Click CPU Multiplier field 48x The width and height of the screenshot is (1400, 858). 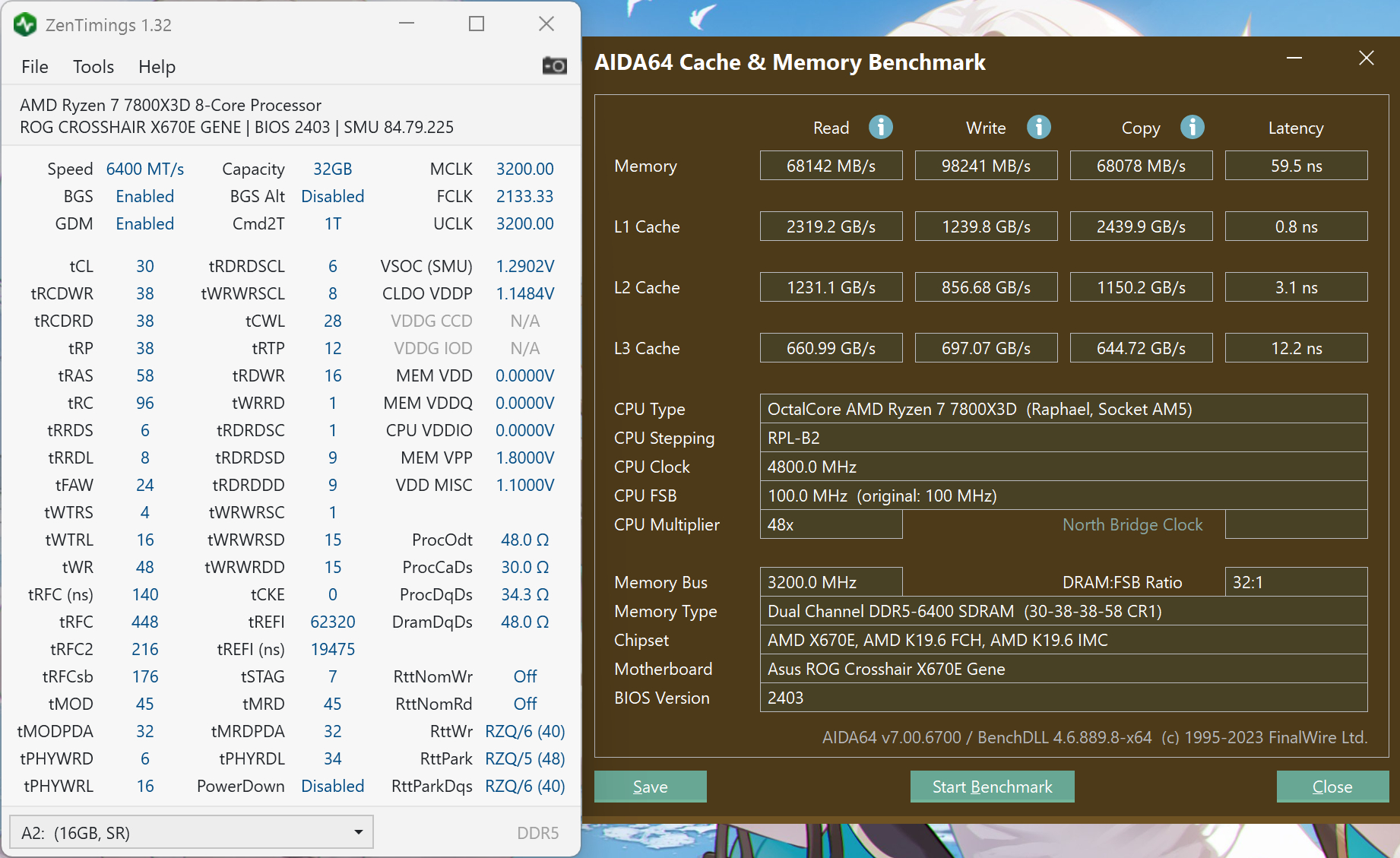point(831,524)
